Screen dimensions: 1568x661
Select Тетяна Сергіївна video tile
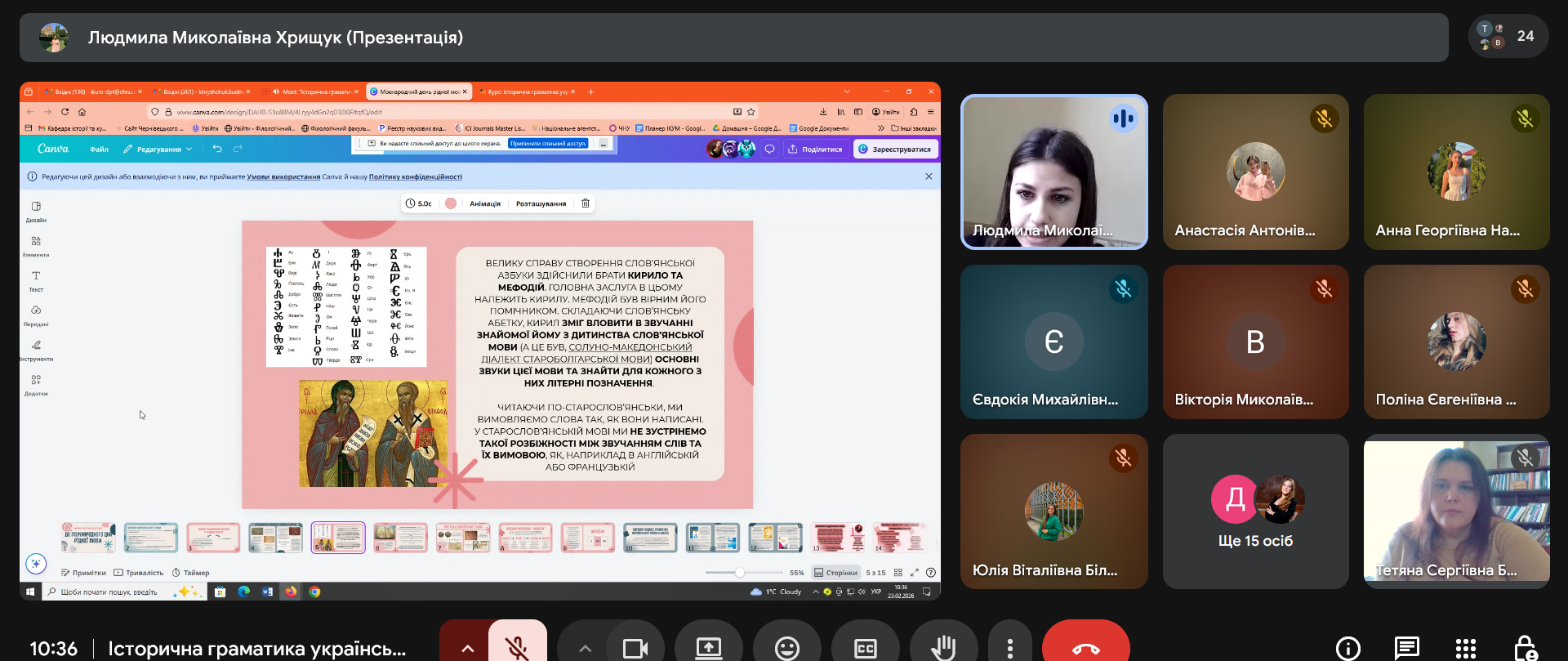[x=1456, y=511]
